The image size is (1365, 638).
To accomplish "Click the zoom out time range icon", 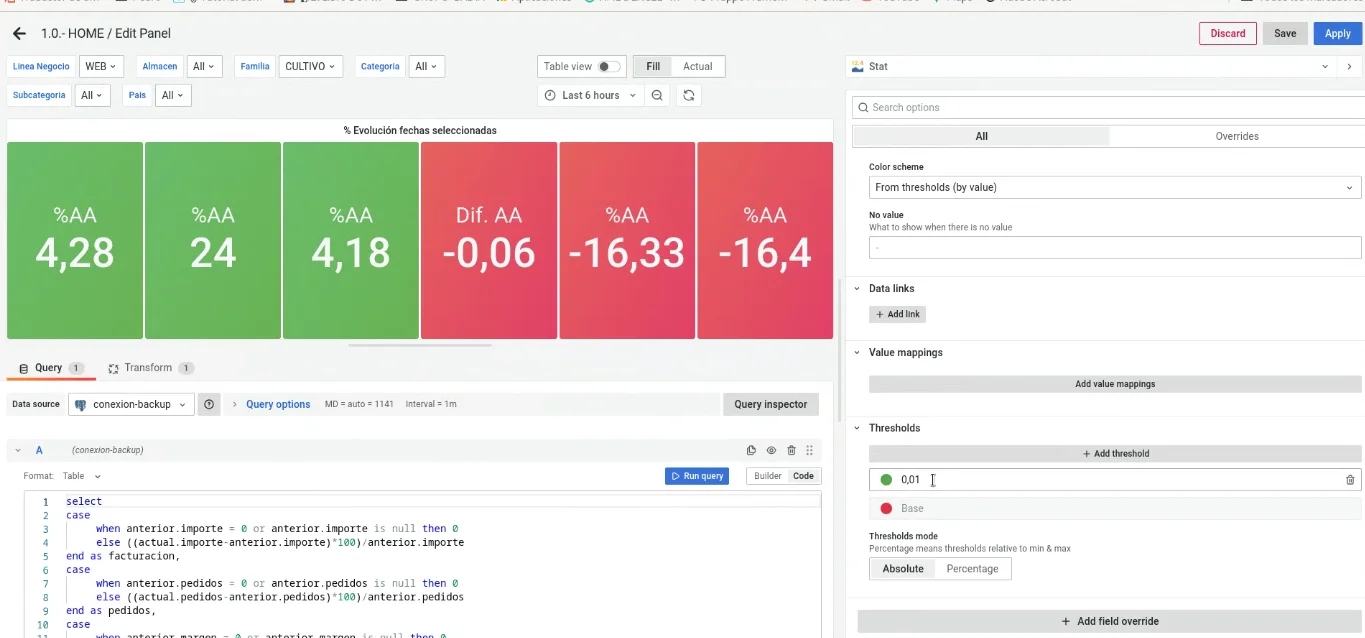I will point(657,95).
